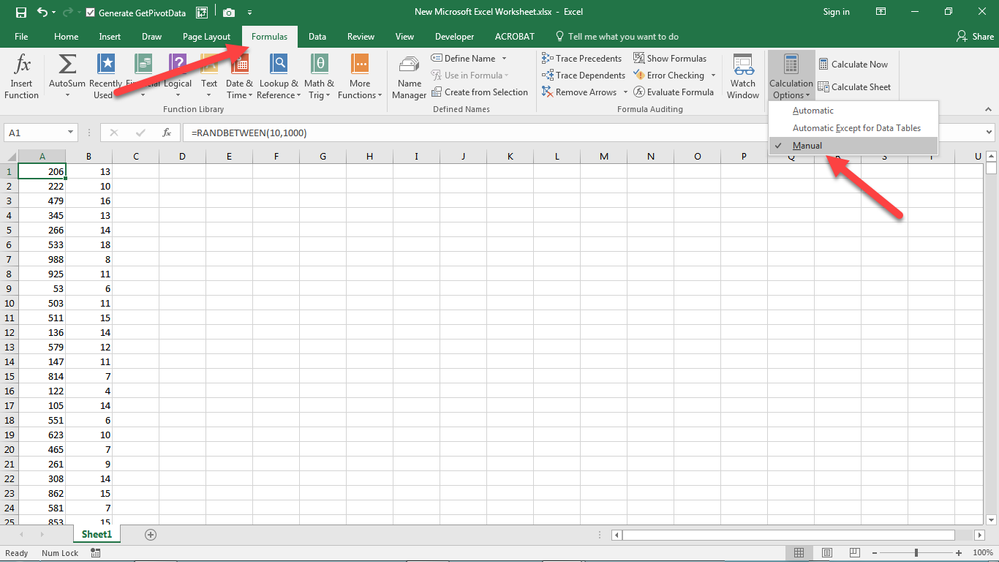Click the macro record icon in status bar
Image resolution: width=999 pixels, height=562 pixels.
pos(96,553)
